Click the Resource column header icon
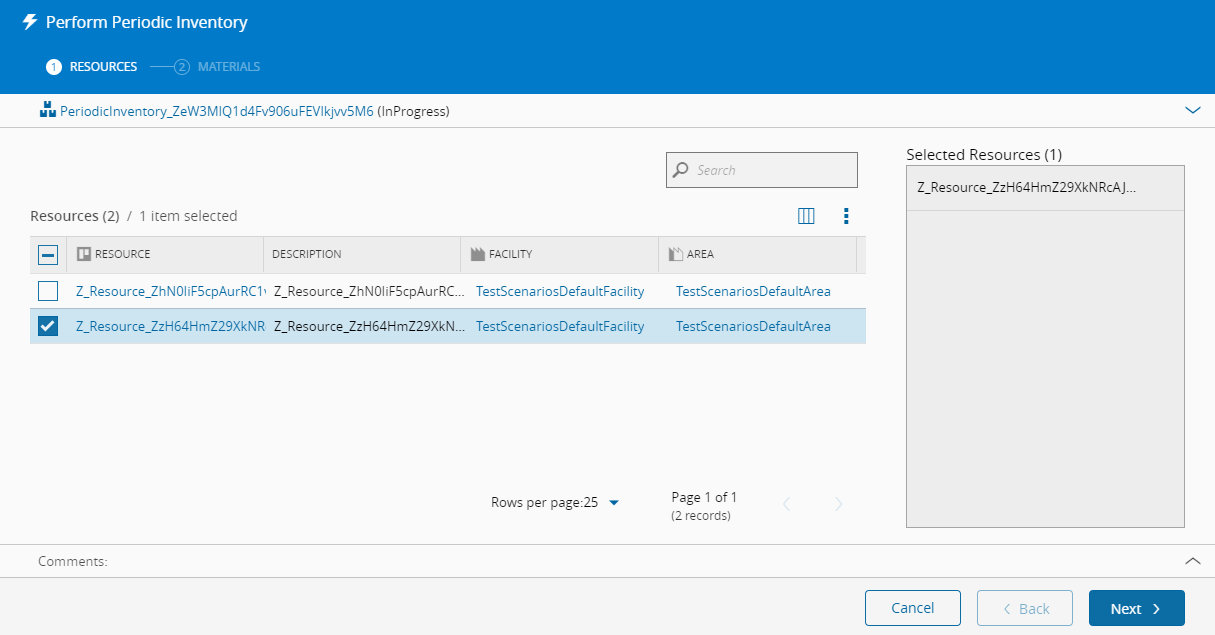The height and width of the screenshot is (635, 1215). click(x=84, y=254)
